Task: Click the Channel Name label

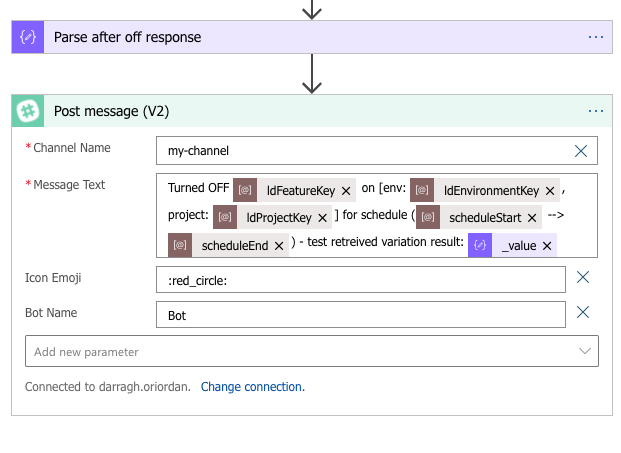Action: tap(72, 148)
